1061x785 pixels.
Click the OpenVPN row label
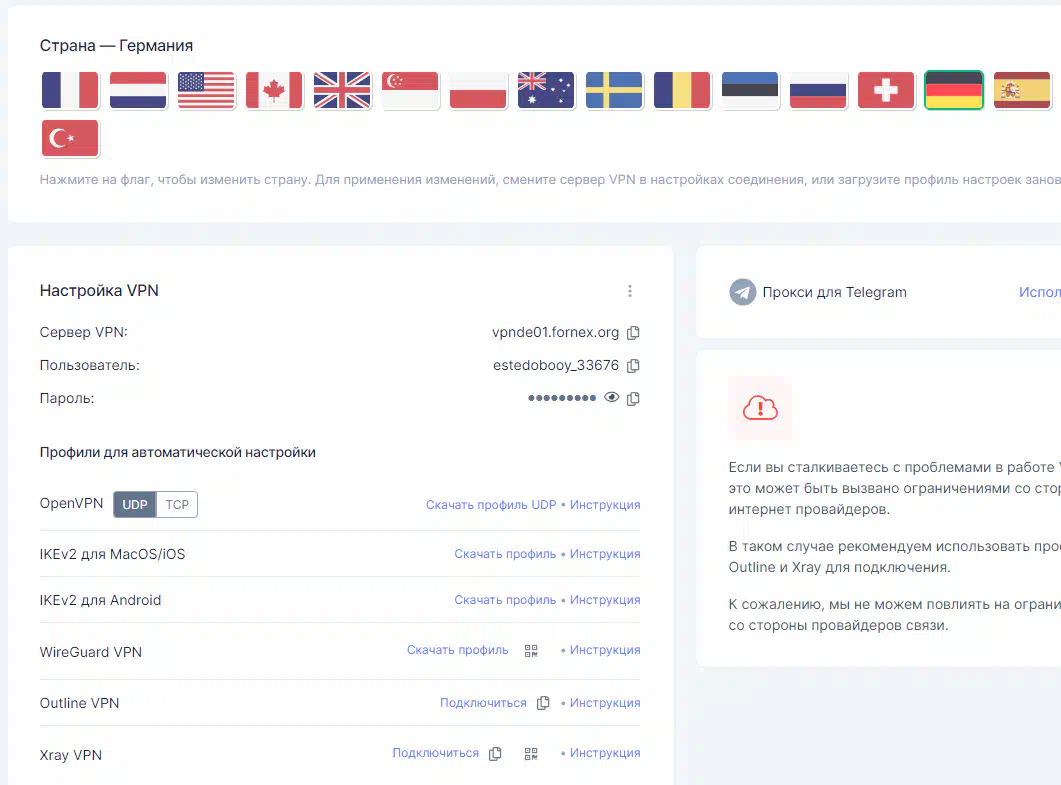point(72,503)
